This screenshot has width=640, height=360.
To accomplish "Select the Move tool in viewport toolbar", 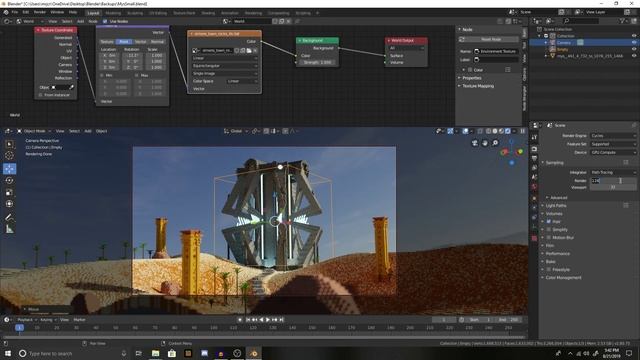I will click(9, 169).
